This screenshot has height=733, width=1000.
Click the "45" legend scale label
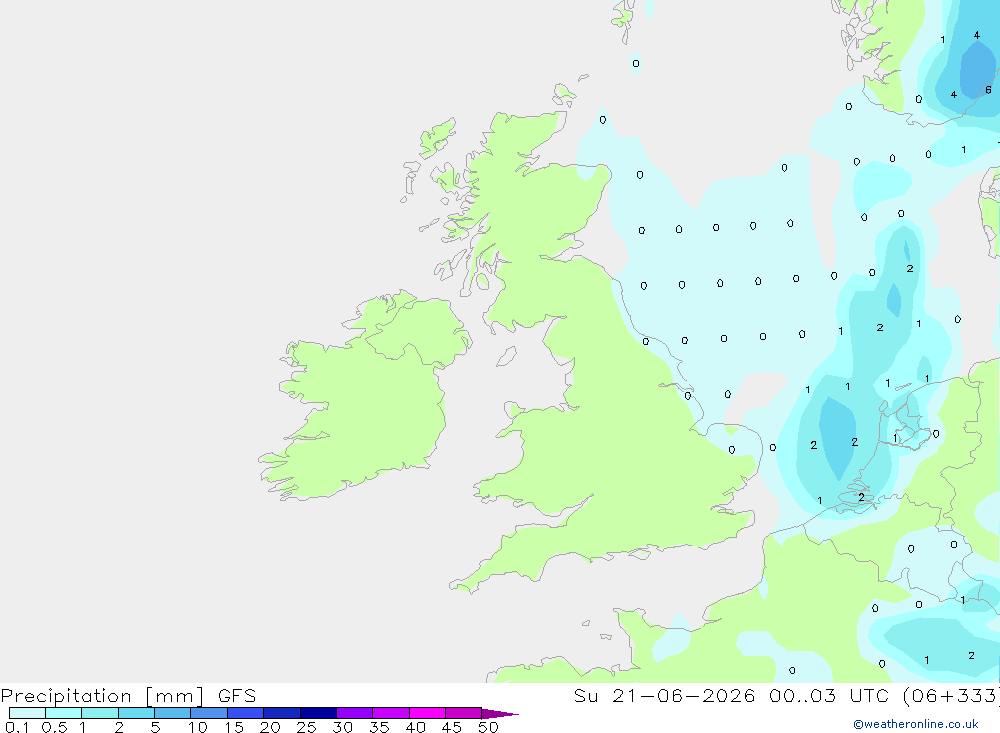[452, 727]
